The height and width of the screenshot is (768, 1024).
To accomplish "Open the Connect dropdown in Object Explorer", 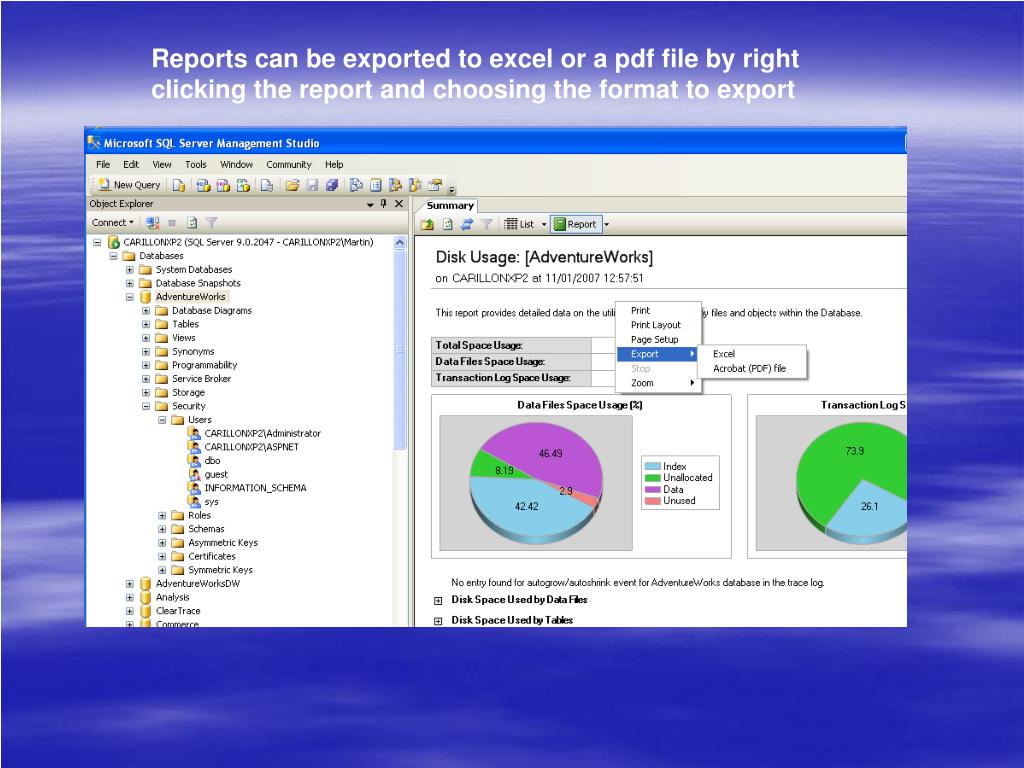I will pyautogui.click(x=112, y=223).
